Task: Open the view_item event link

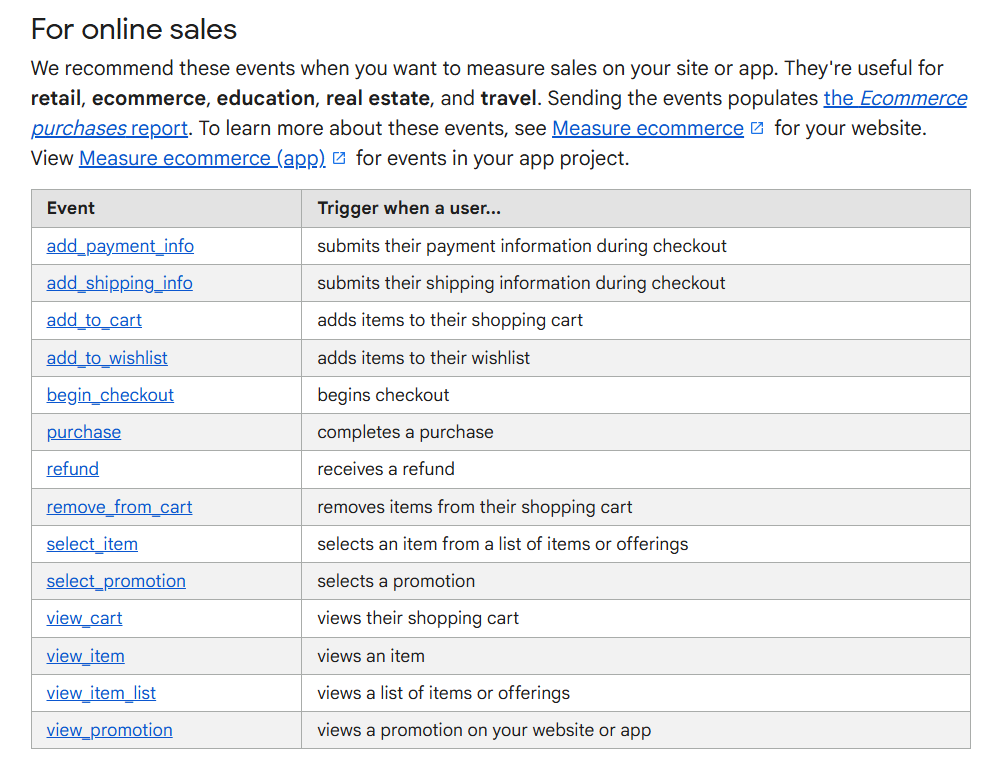Action: (85, 656)
